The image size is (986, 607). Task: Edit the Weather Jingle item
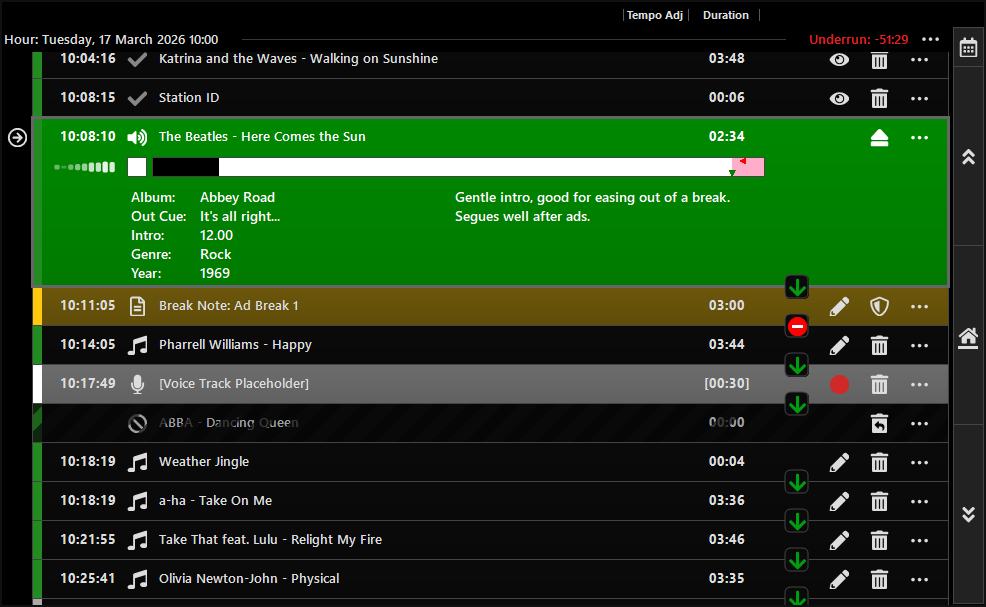pos(839,462)
